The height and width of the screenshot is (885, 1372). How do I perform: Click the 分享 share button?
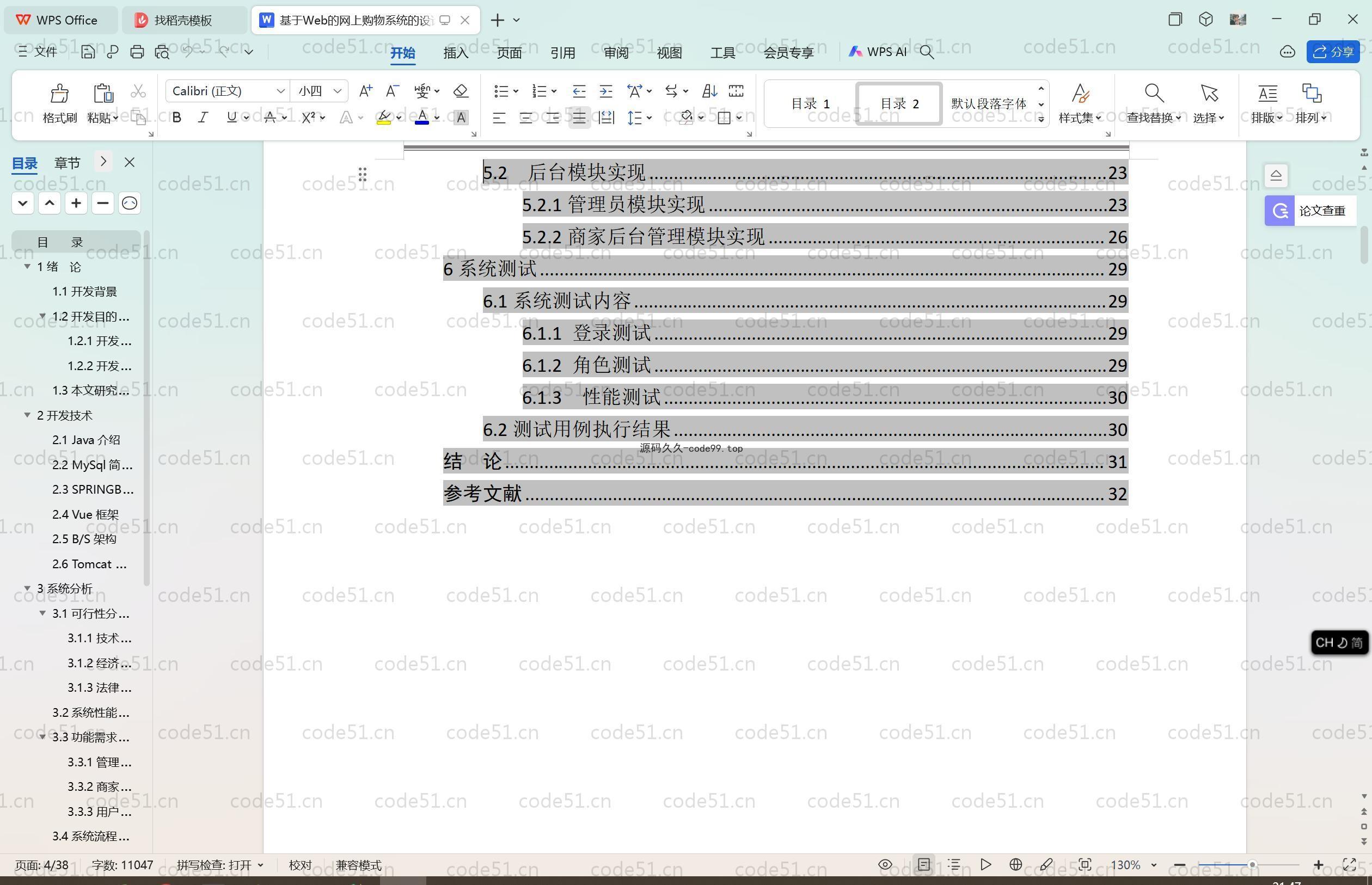point(1333,52)
